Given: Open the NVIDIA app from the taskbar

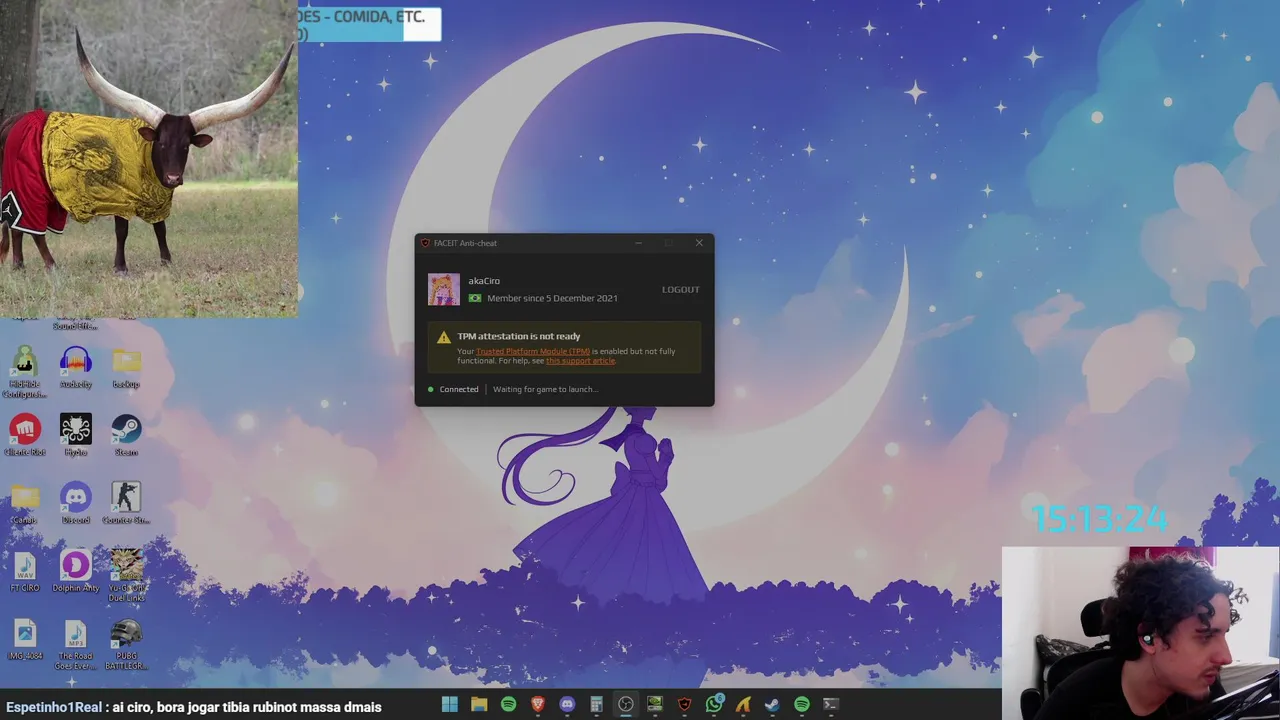Looking at the screenshot, I should 655,705.
